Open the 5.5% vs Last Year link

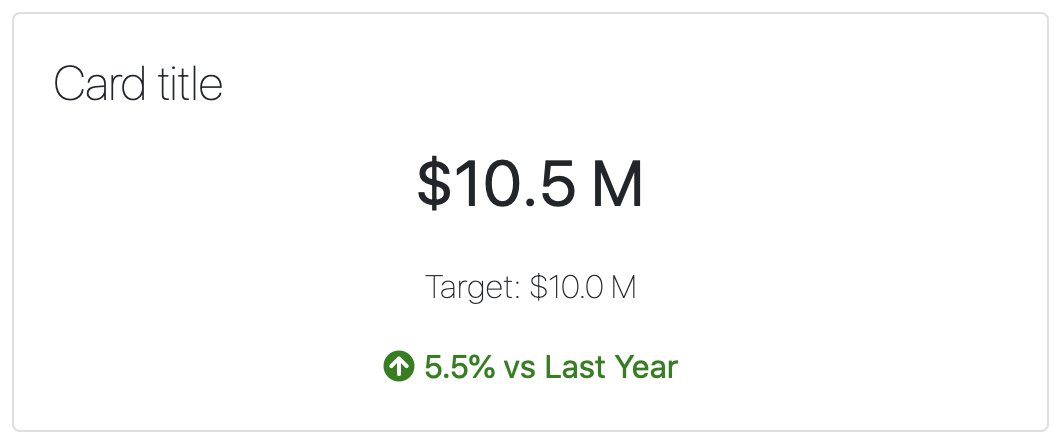(x=530, y=367)
